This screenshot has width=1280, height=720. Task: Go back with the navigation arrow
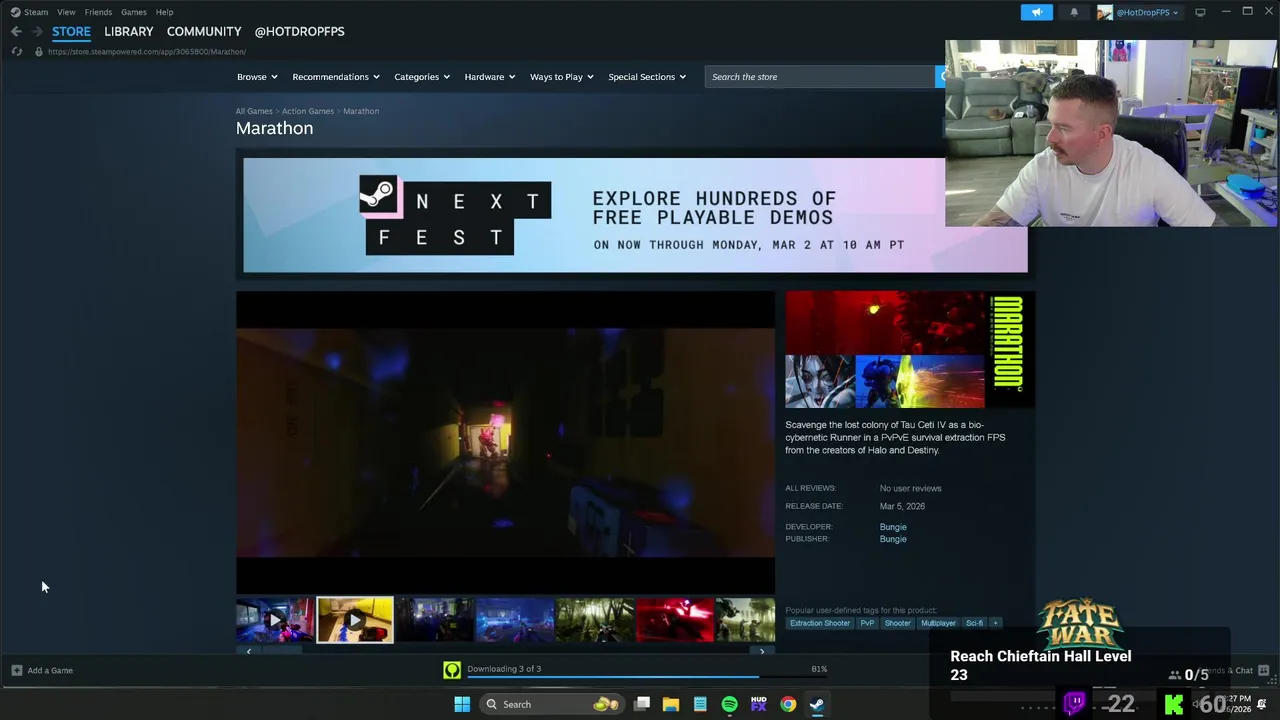point(16,32)
